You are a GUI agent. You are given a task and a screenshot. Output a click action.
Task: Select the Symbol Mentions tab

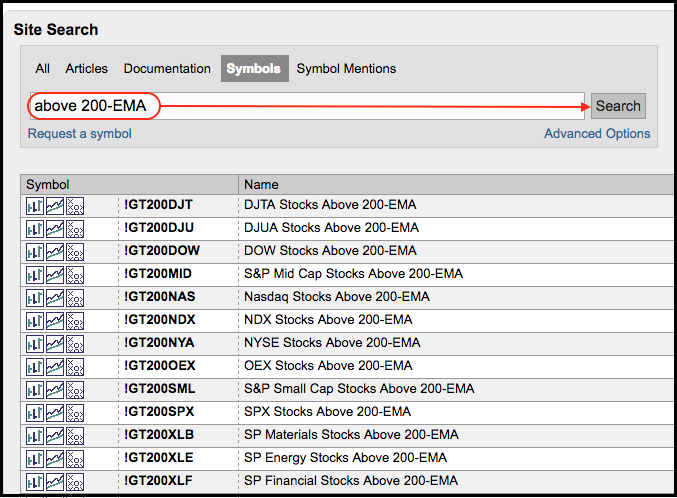(x=346, y=69)
